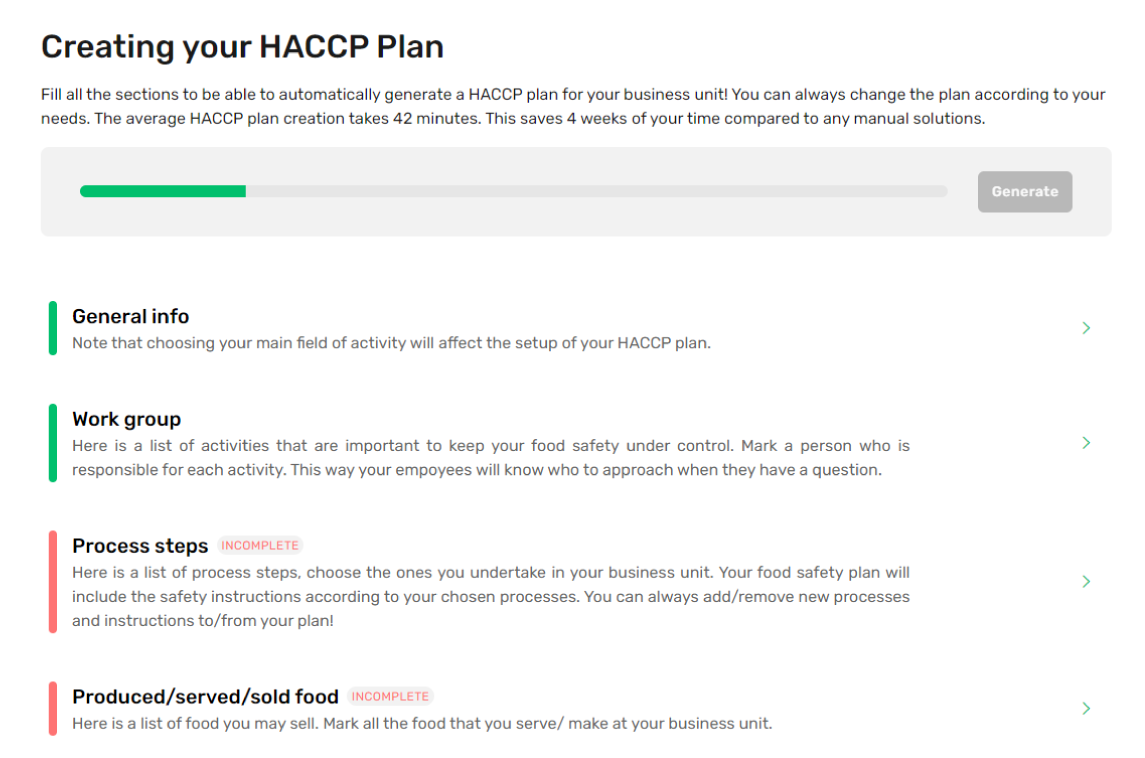Open the Work group section
This screenshot has height=758, width=1145.
tap(500, 442)
